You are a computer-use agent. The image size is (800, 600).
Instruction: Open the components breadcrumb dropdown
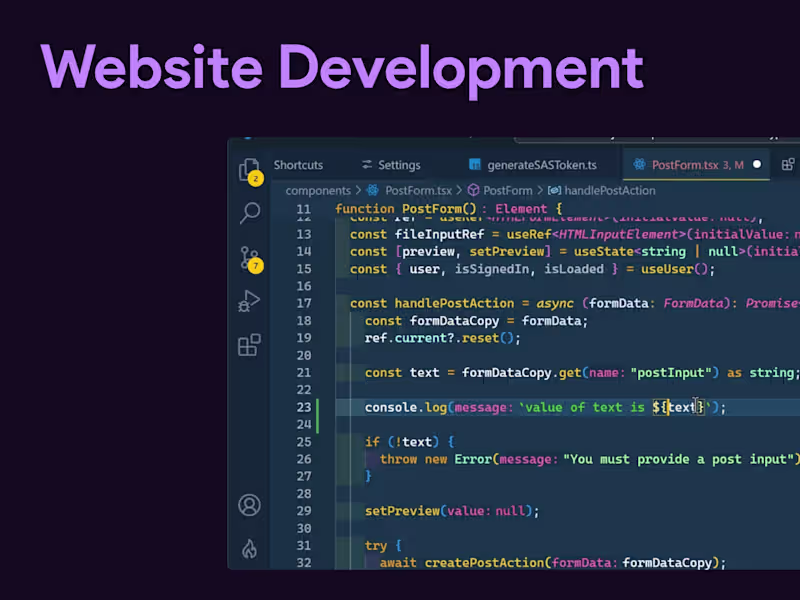318,190
